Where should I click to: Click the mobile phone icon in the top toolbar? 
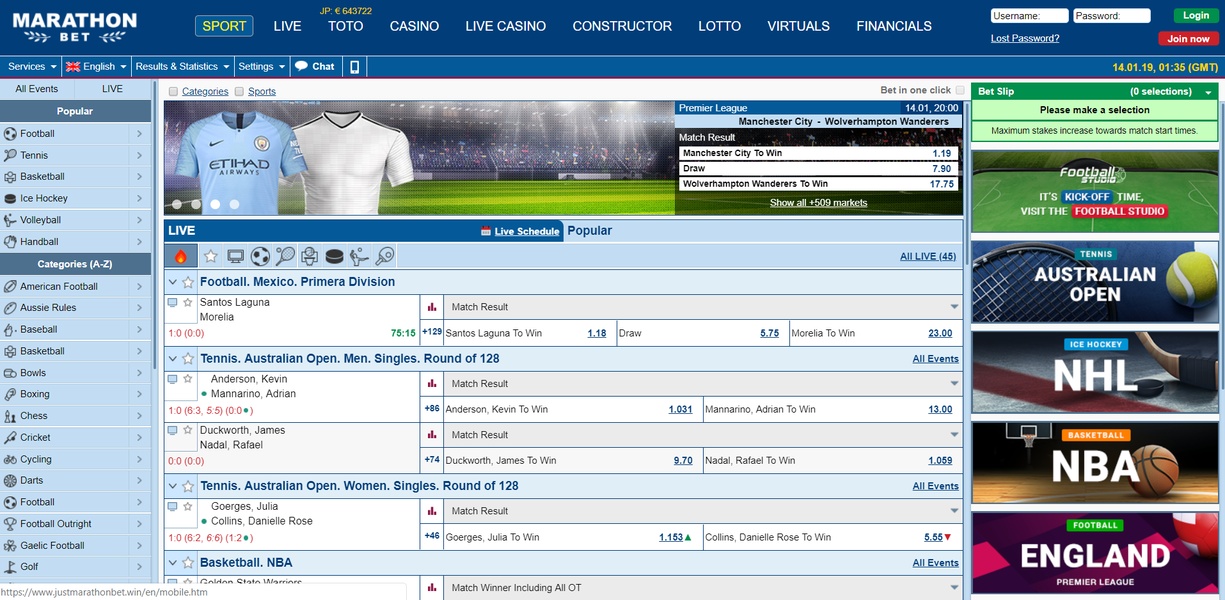pos(355,66)
